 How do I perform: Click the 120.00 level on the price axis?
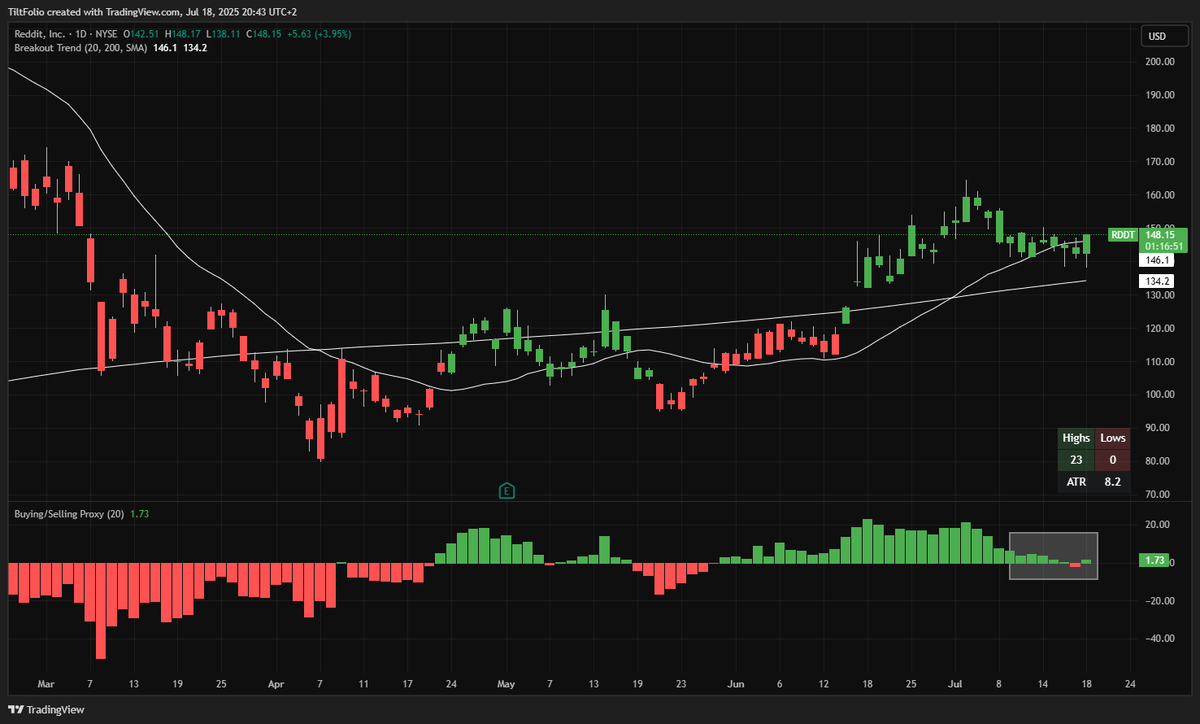1160,328
